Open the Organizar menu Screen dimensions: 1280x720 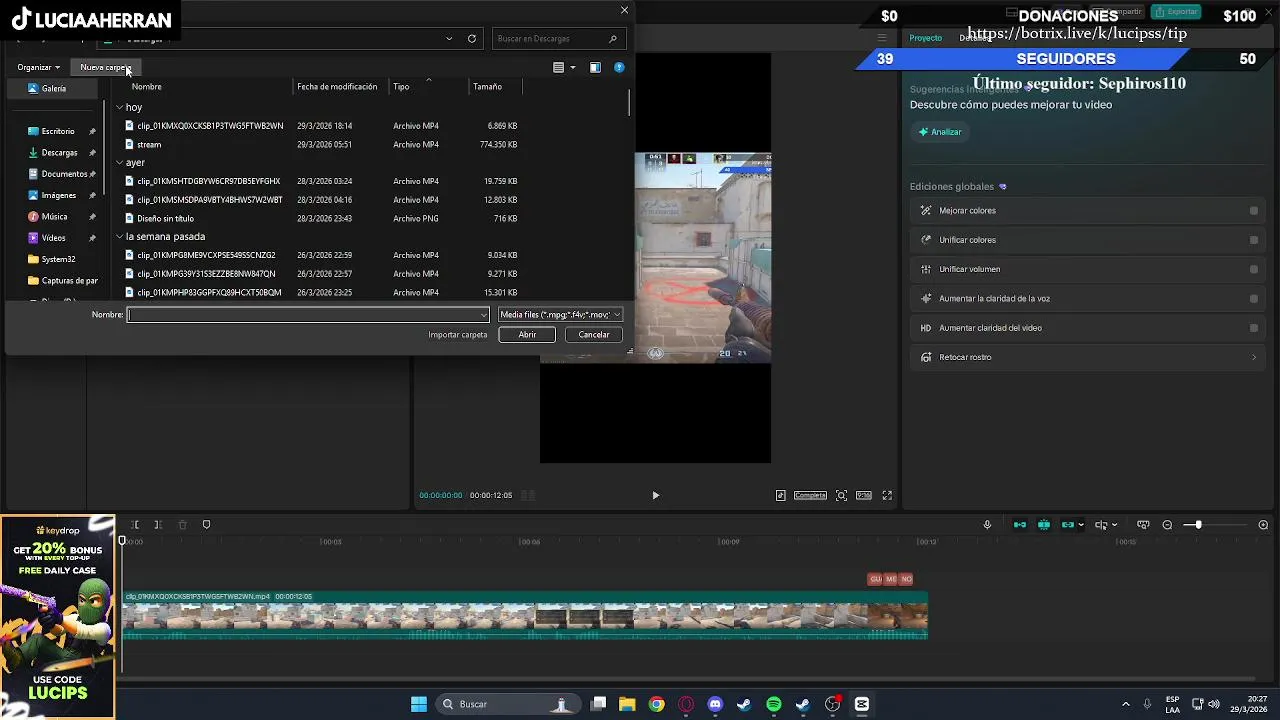click(x=38, y=67)
